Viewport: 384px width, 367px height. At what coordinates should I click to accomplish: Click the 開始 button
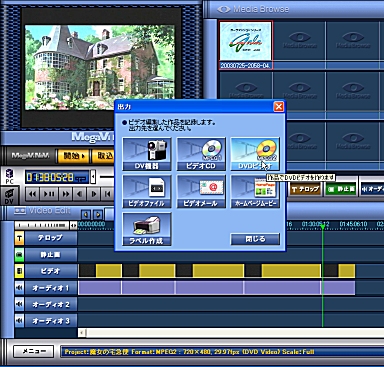(x=73, y=156)
